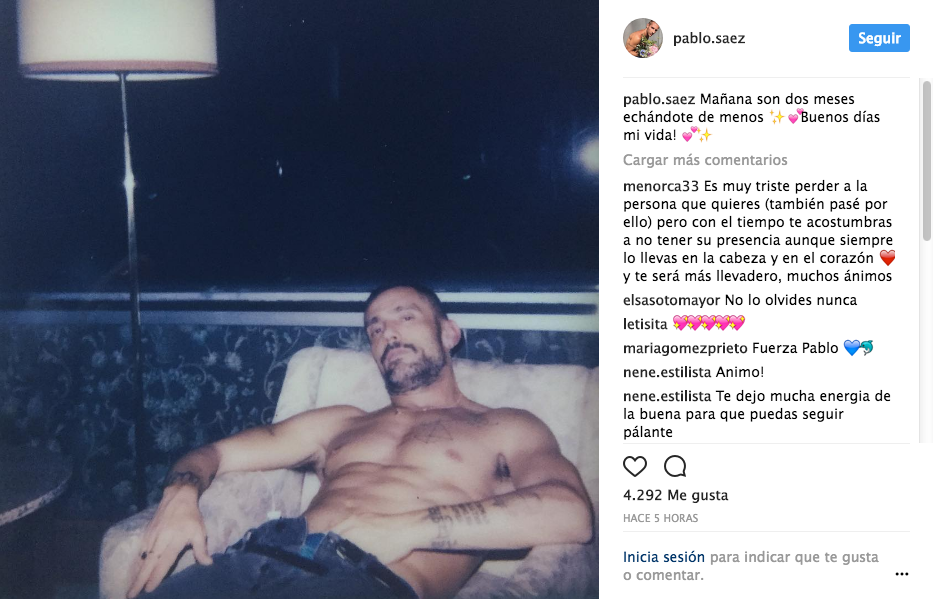Open the three-dots more options menu
The width and height of the screenshot is (933, 599).
[x=901, y=574]
